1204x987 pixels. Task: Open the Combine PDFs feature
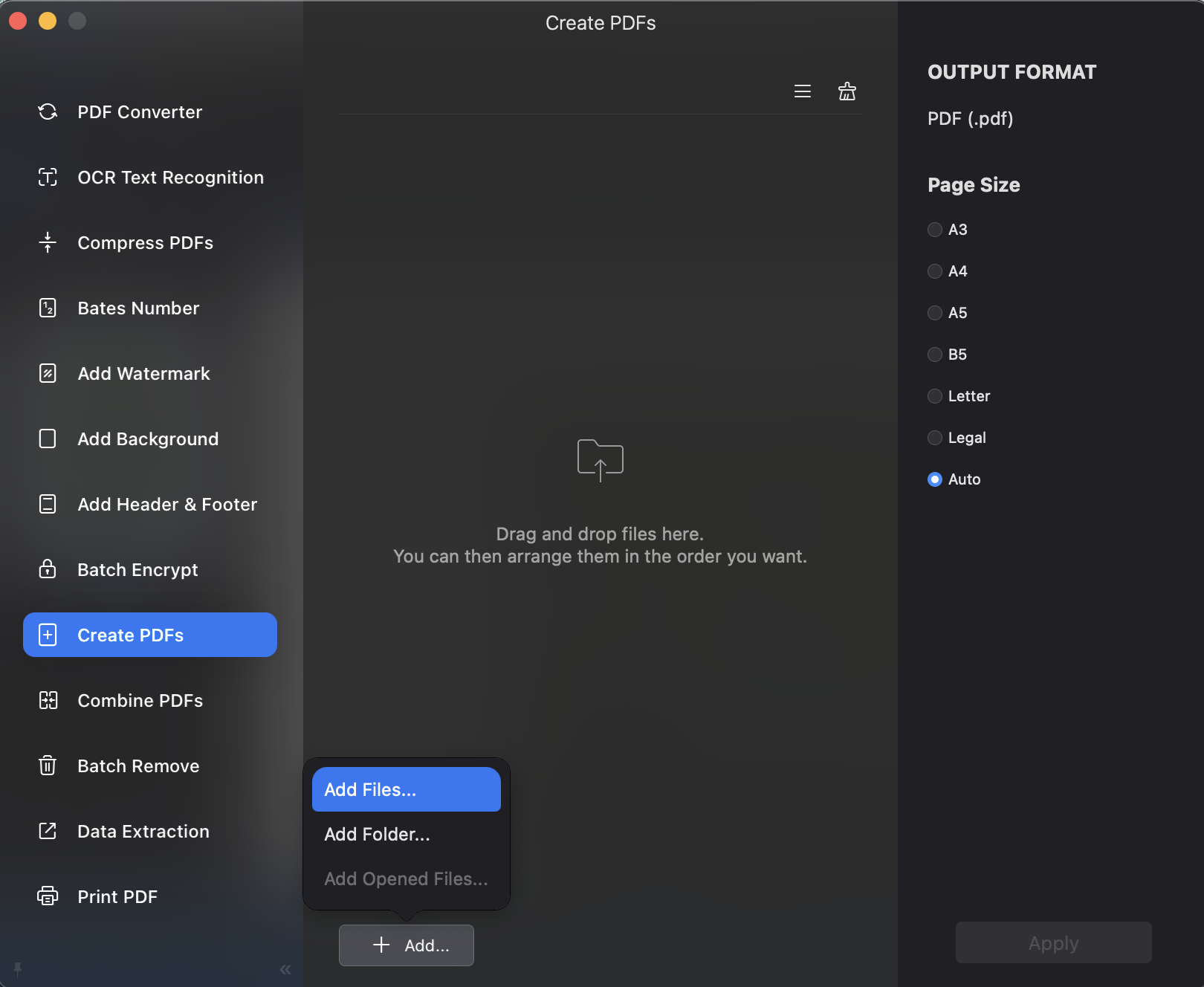click(x=139, y=700)
